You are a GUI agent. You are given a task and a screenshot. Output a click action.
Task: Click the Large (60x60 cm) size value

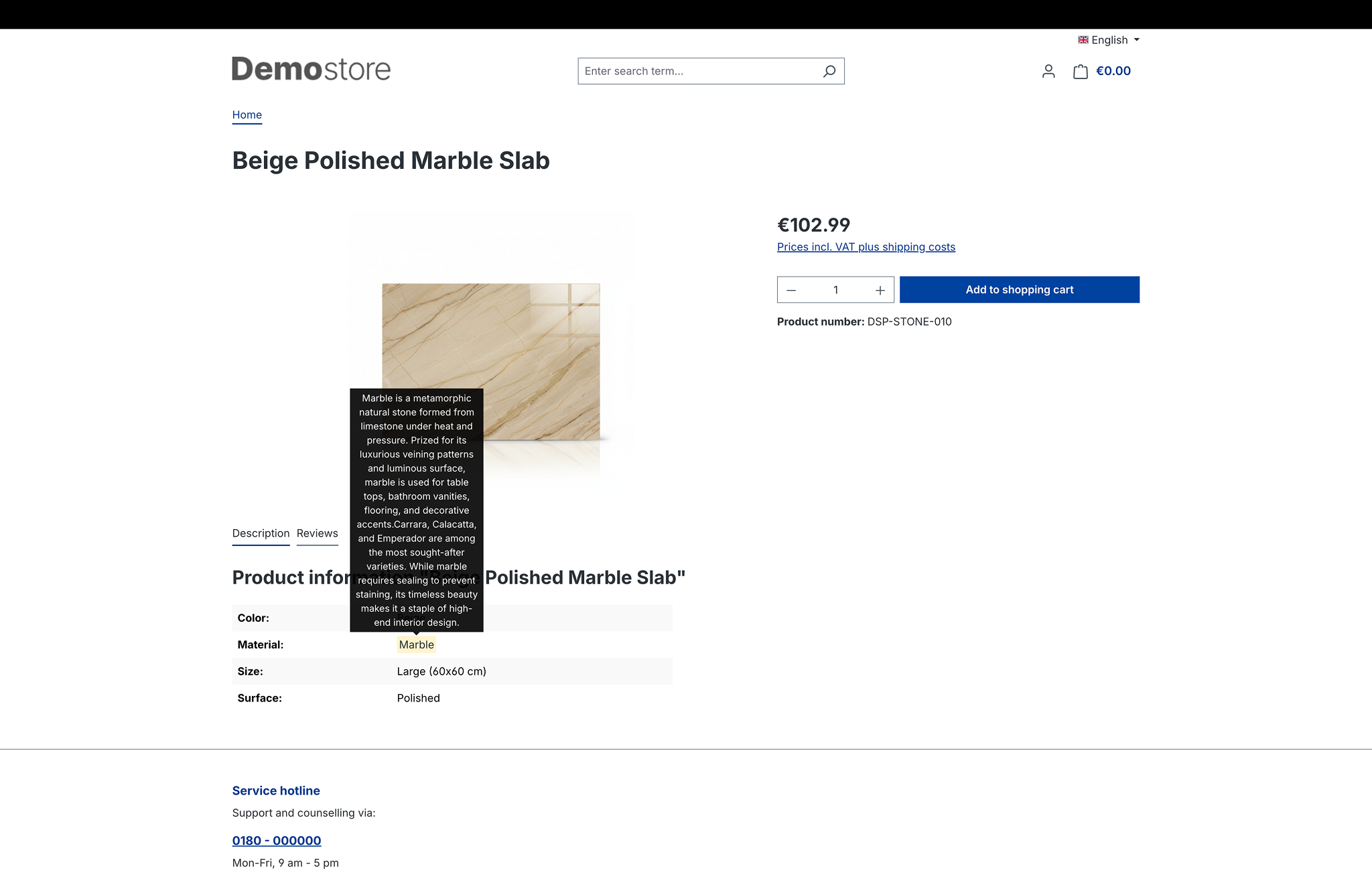click(441, 671)
